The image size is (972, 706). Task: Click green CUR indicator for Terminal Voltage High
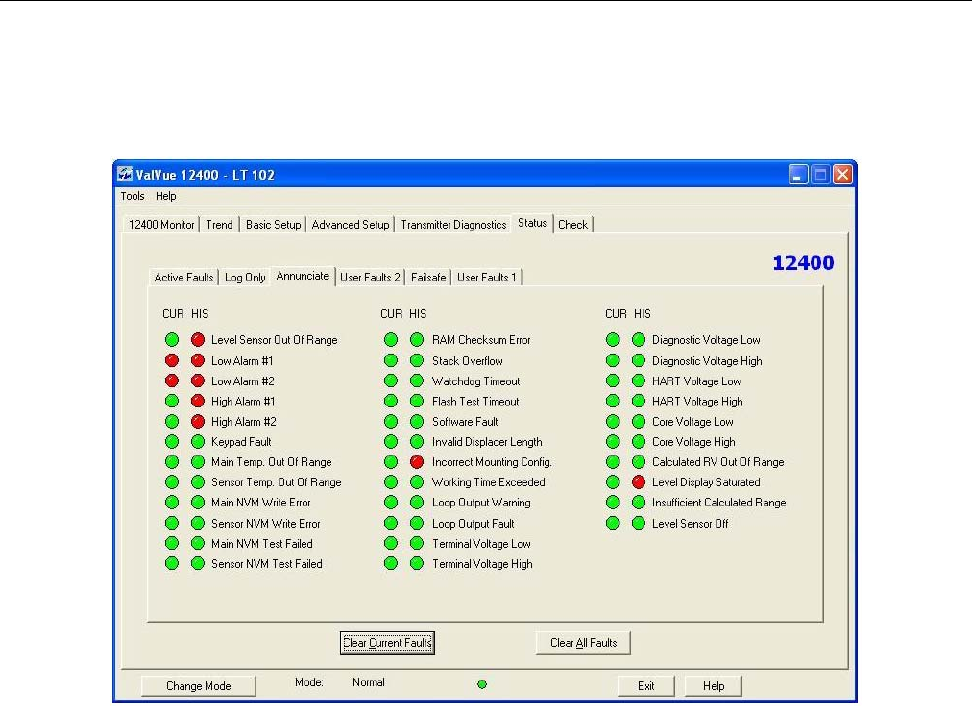tap(391, 563)
